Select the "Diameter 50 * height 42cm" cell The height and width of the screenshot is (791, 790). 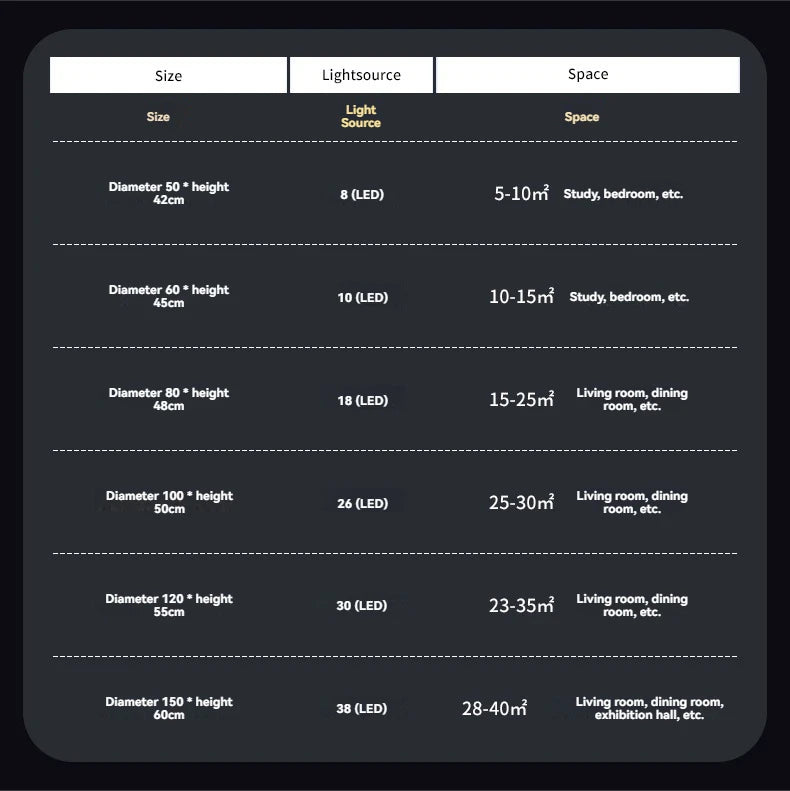[169, 193]
